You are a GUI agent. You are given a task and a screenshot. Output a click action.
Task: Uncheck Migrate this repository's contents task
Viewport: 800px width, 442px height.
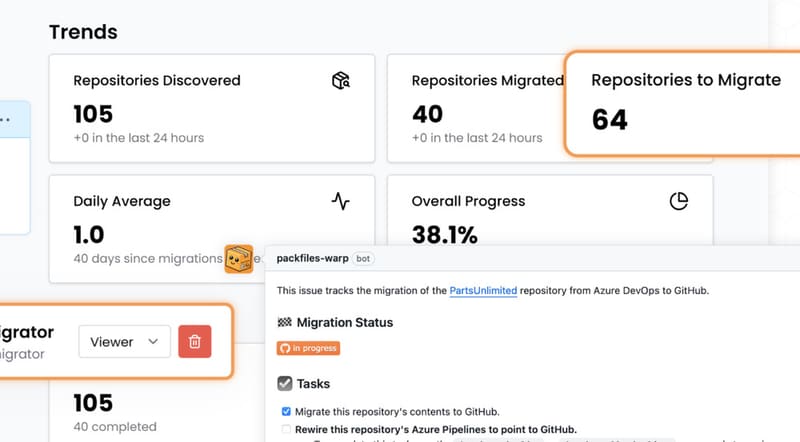(287, 411)
